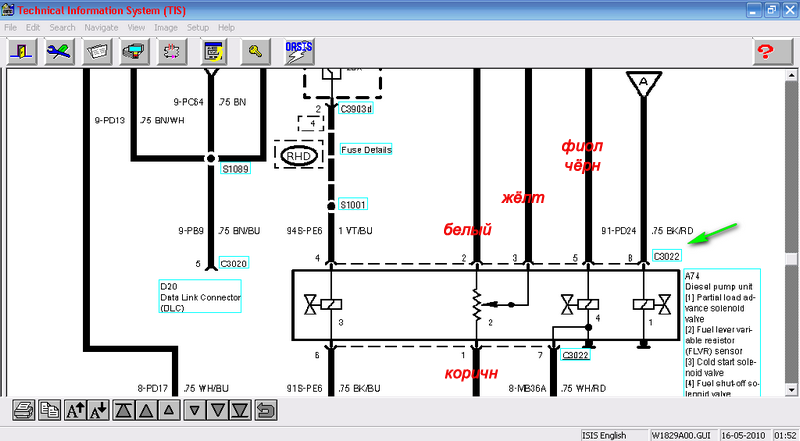Open the wrench and screwdriver tools icon
This screenshot has height=441, width=800.
[59, 51]
